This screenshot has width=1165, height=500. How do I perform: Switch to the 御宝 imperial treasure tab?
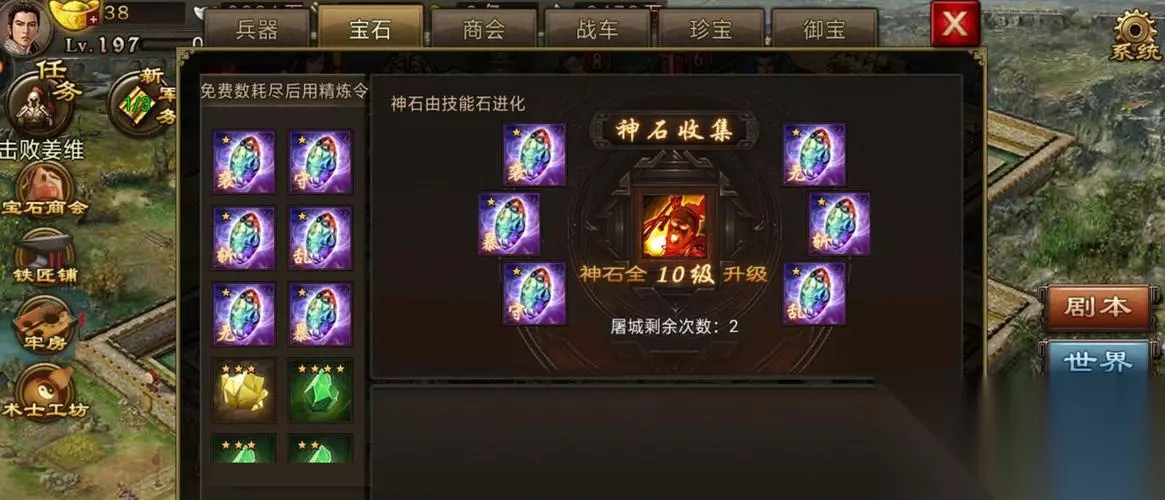click(825, 29)
